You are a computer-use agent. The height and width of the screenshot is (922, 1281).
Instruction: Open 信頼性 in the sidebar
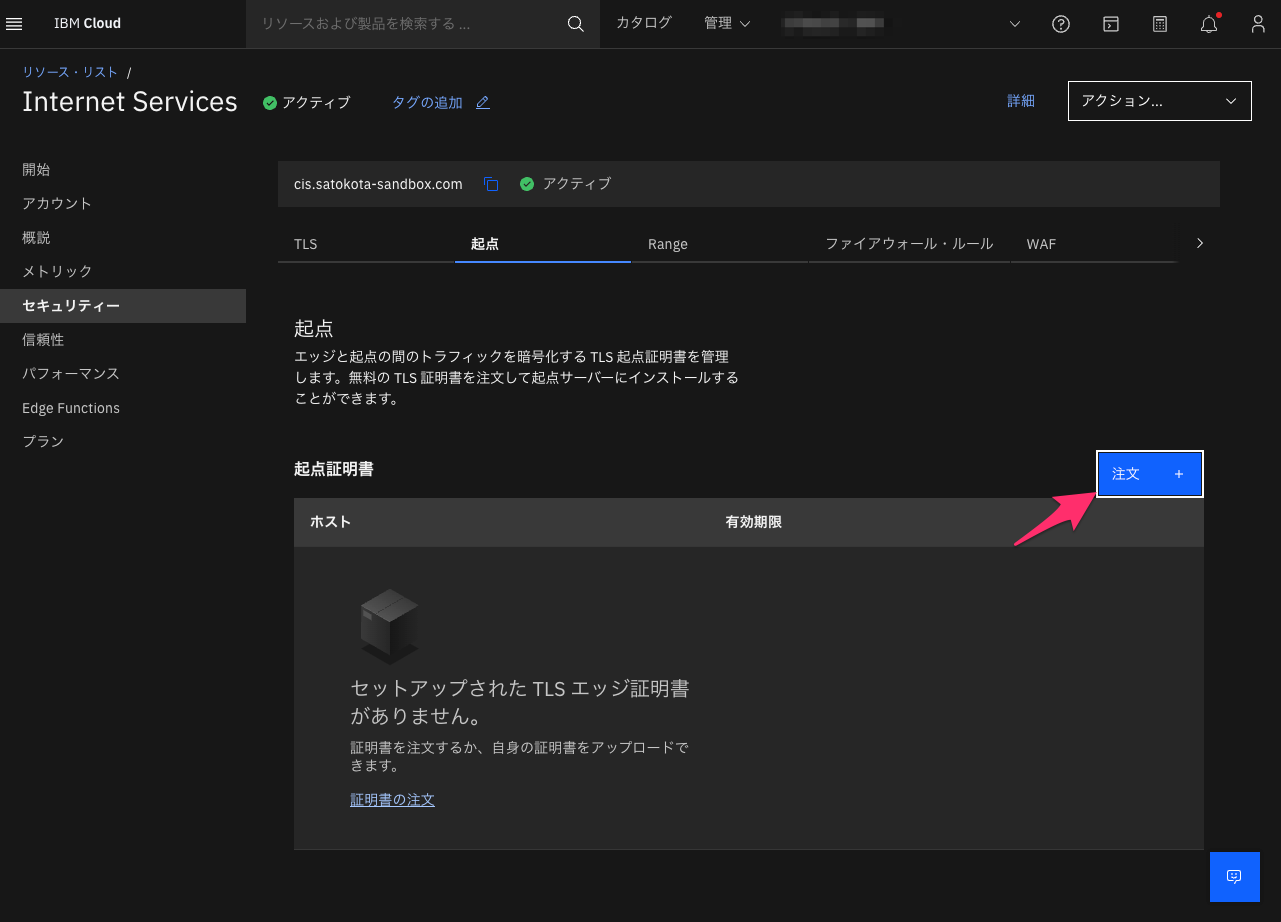coord(123,340)
